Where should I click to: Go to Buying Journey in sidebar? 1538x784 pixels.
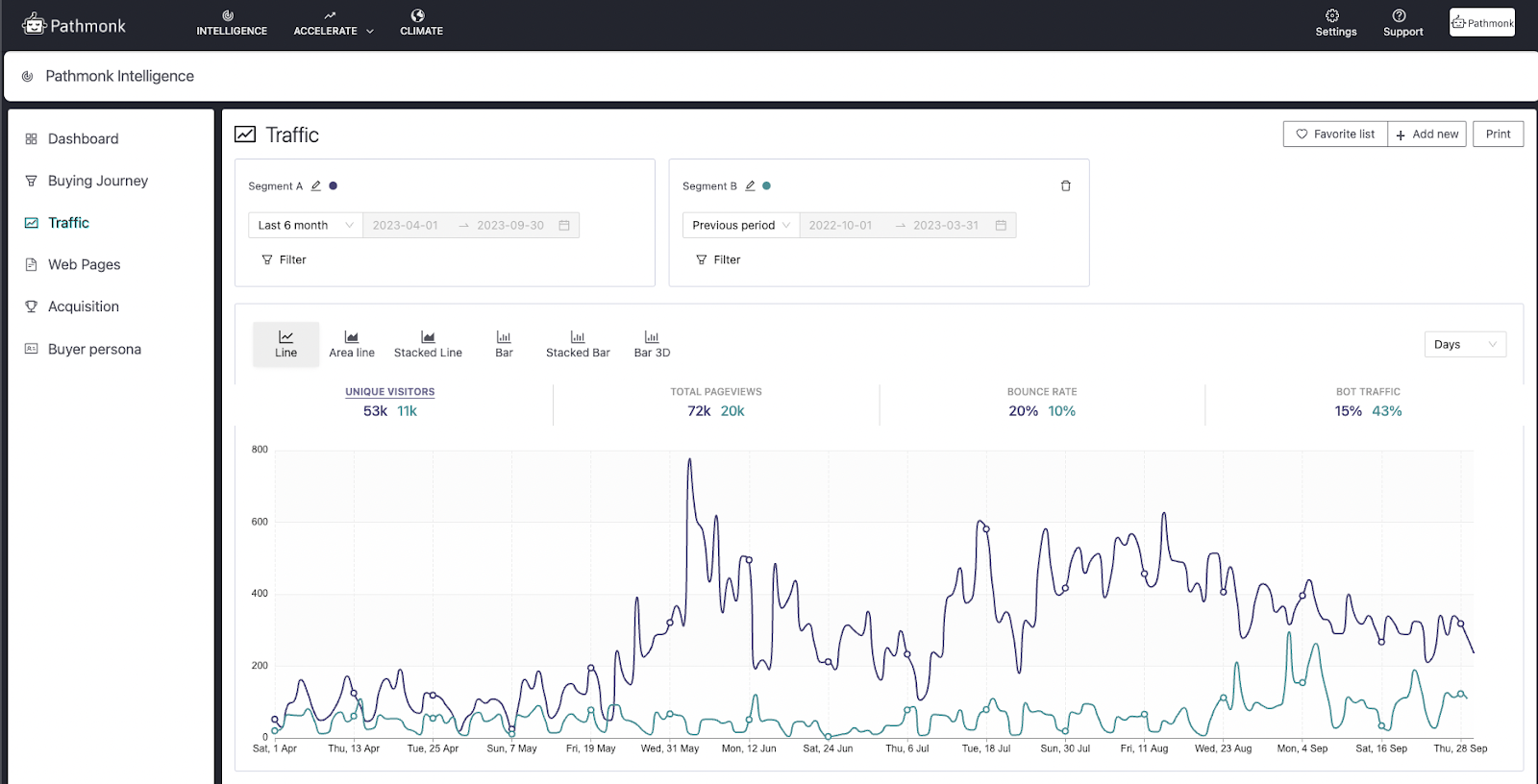tap(98, 181)
